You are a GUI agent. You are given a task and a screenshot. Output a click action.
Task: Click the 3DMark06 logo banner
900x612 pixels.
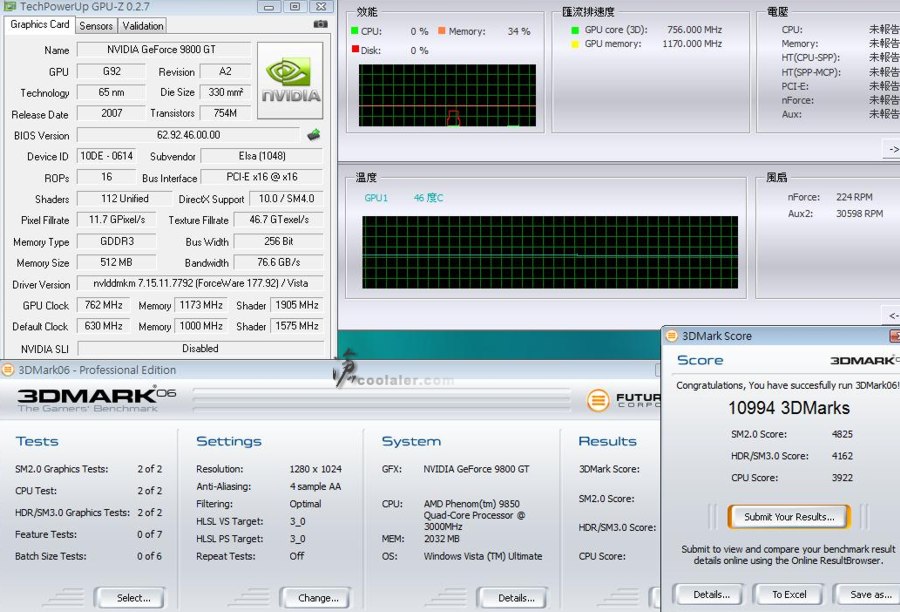click(96, 400)
